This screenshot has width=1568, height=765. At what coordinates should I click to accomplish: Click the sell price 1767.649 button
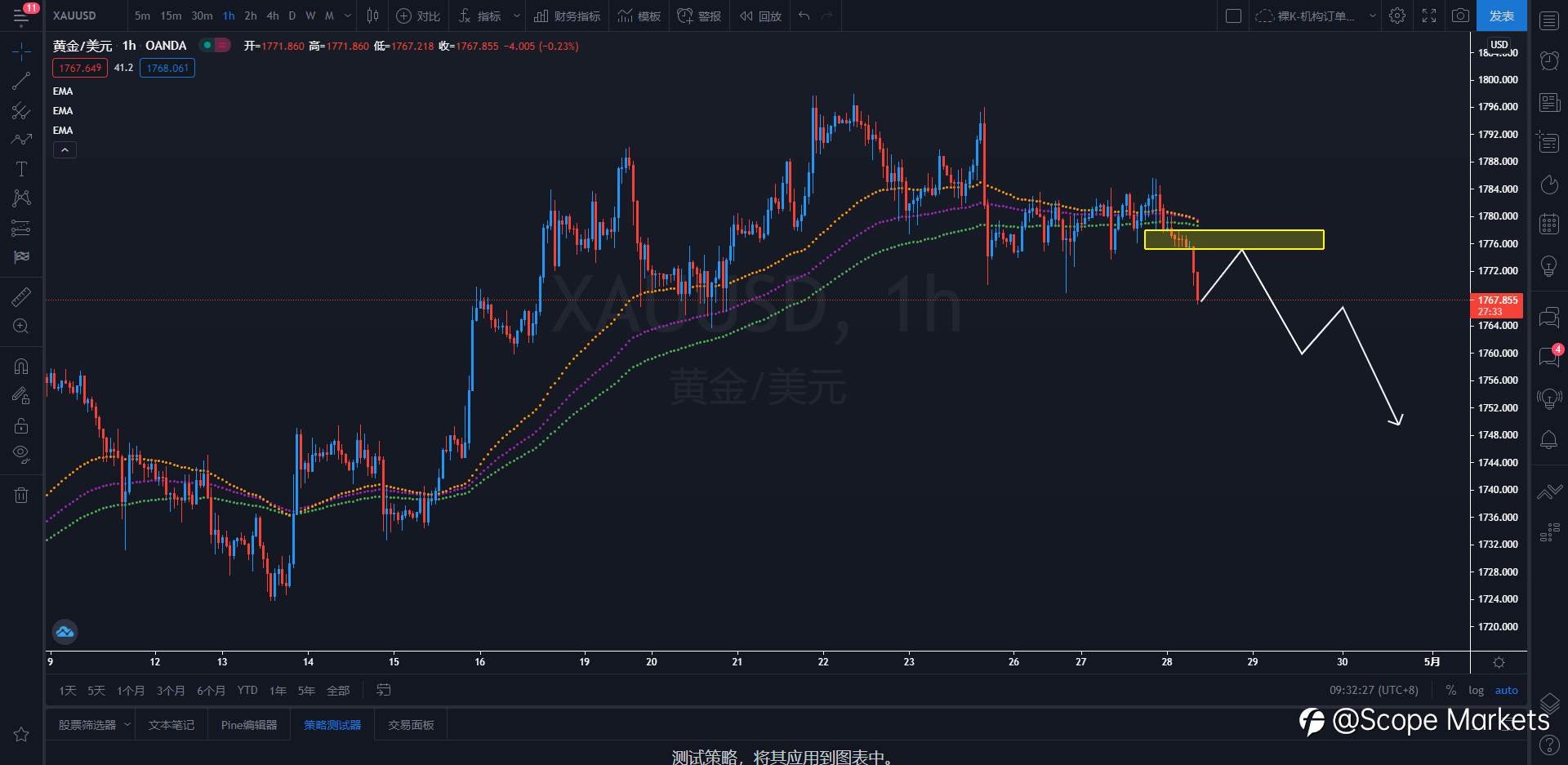80,68
